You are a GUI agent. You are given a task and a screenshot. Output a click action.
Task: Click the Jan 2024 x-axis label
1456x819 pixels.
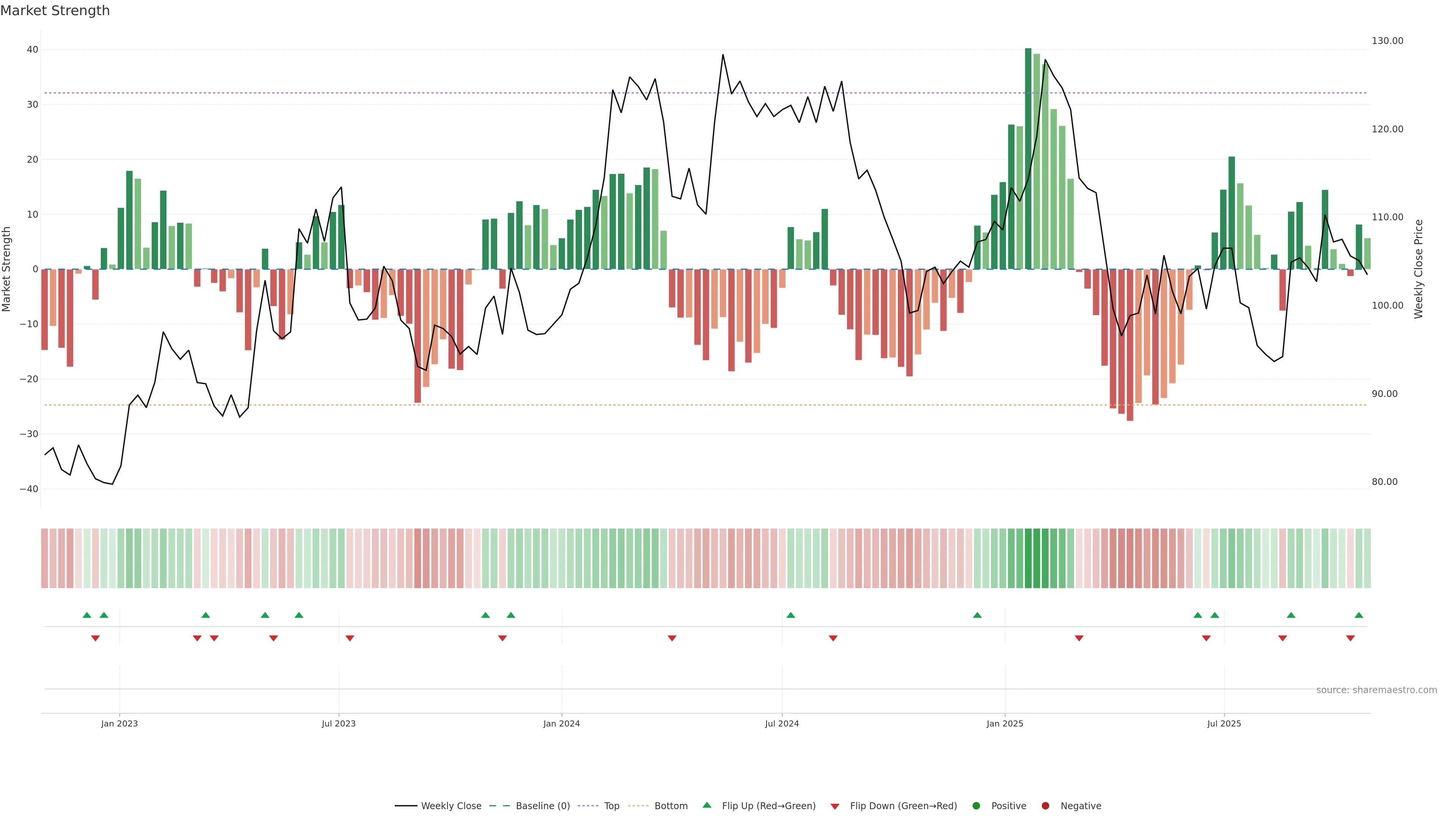click(561, 723)
